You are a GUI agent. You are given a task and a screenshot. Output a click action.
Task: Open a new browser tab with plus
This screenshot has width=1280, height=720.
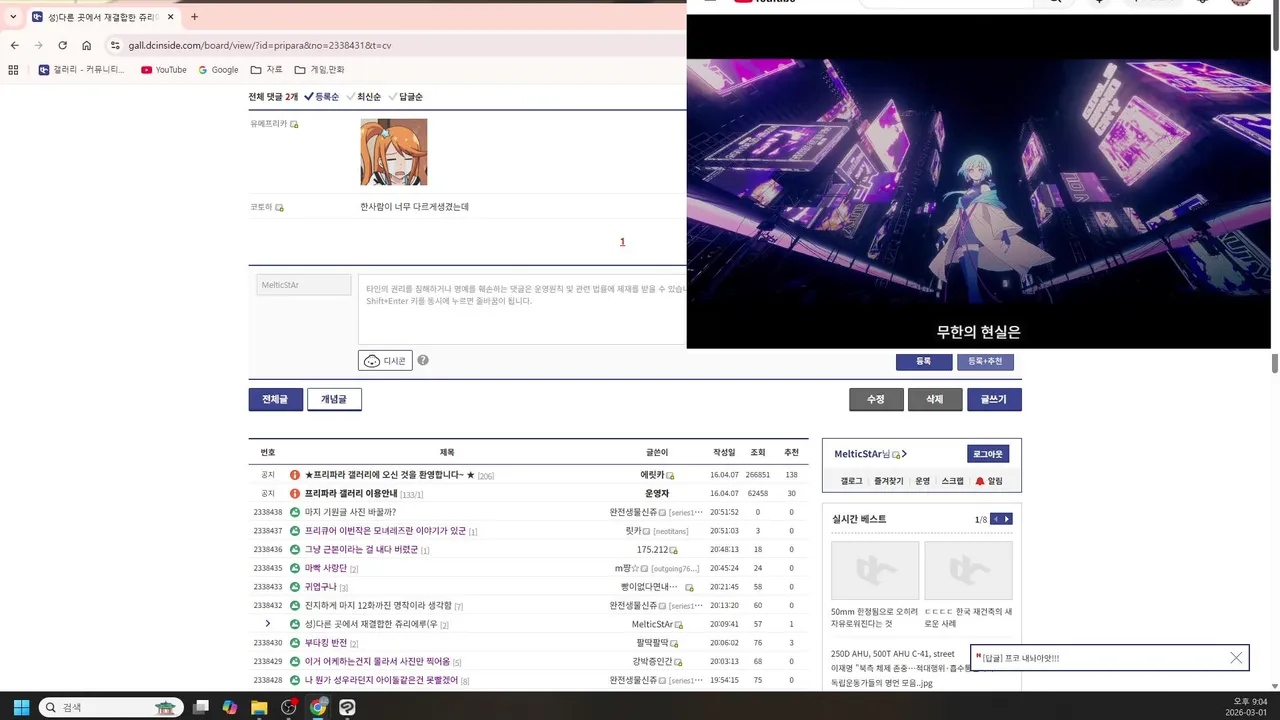tap(194, 17)
